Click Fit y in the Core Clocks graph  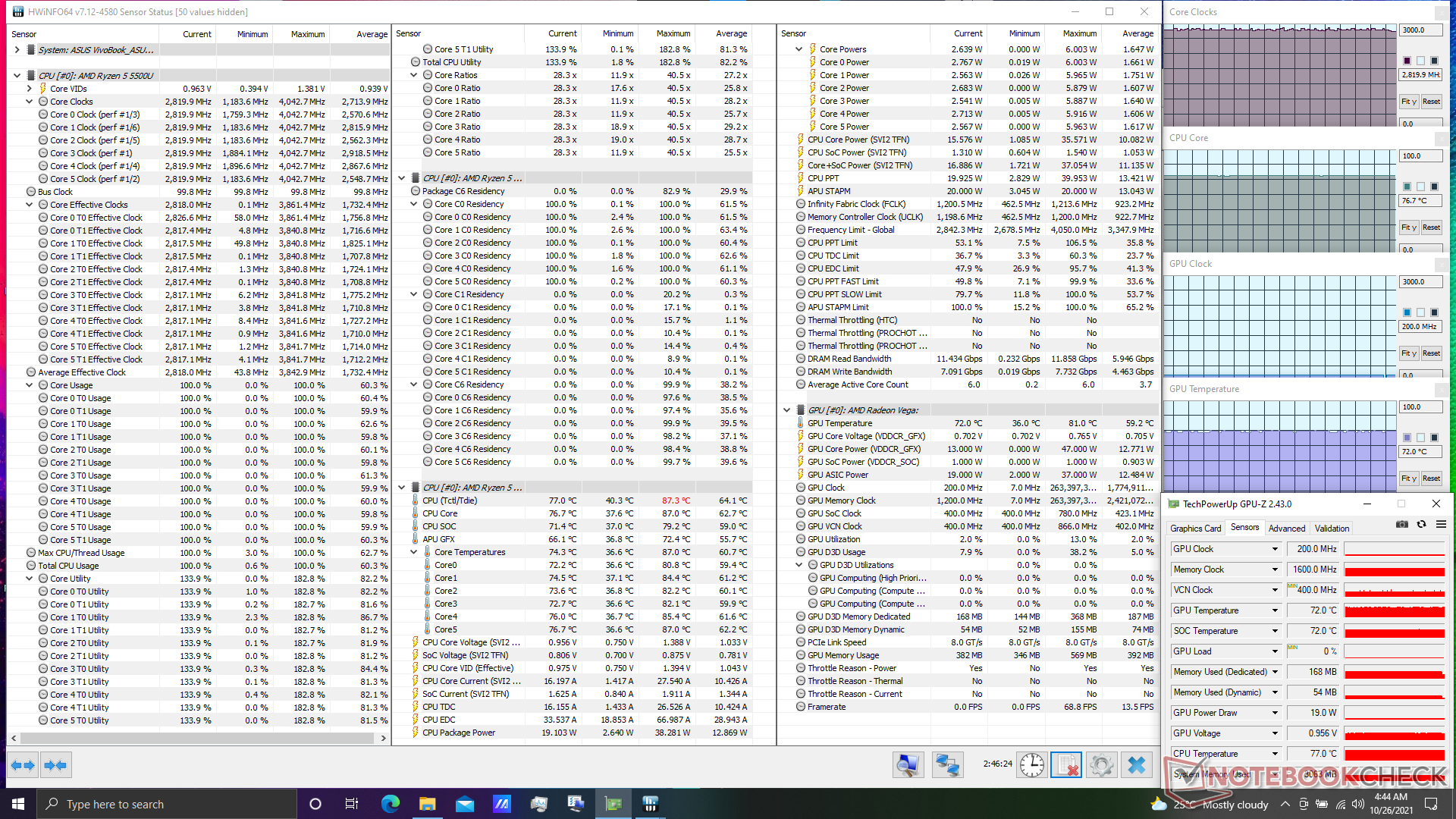pos(1409,102)
